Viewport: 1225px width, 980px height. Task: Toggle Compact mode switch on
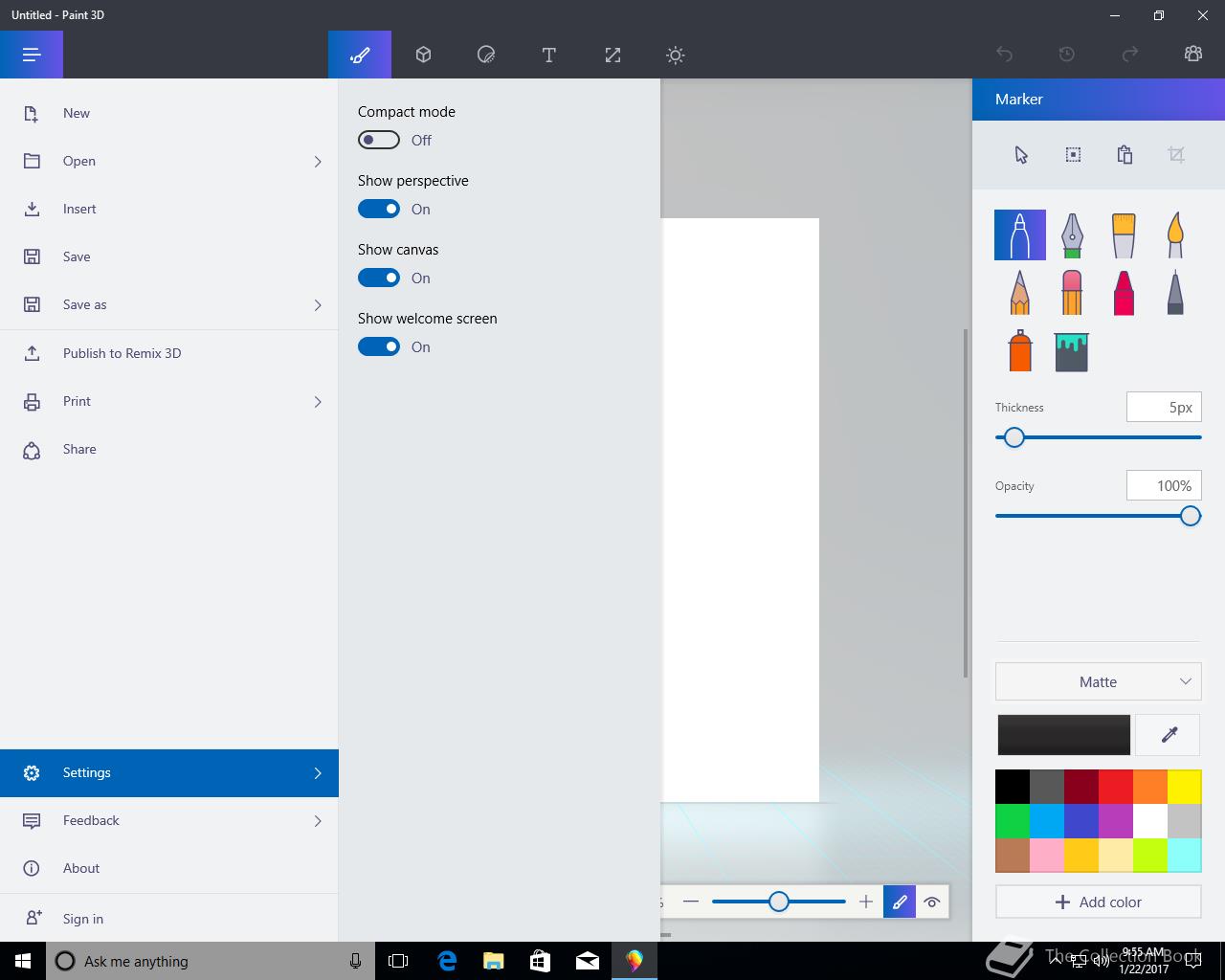tap(379, 140)
